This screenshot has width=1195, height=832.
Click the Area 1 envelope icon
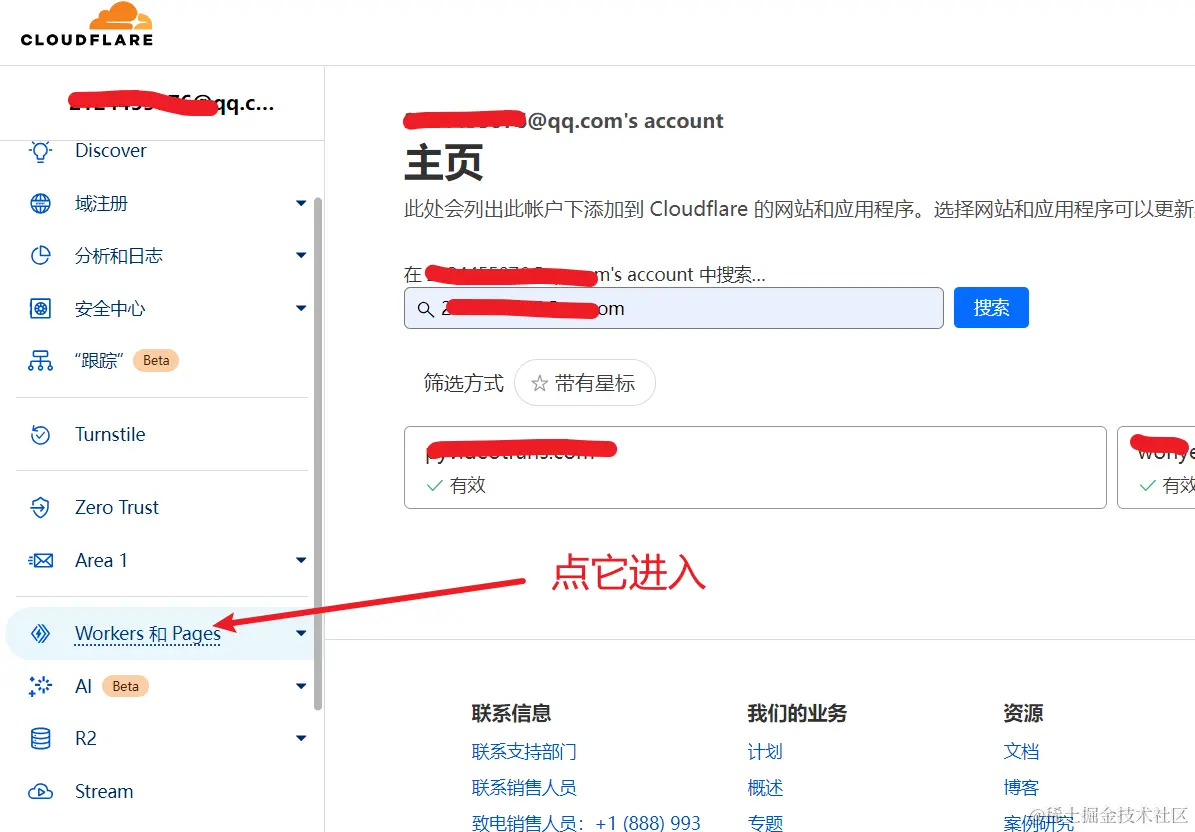pyautogui.click(x=40, y=561)
